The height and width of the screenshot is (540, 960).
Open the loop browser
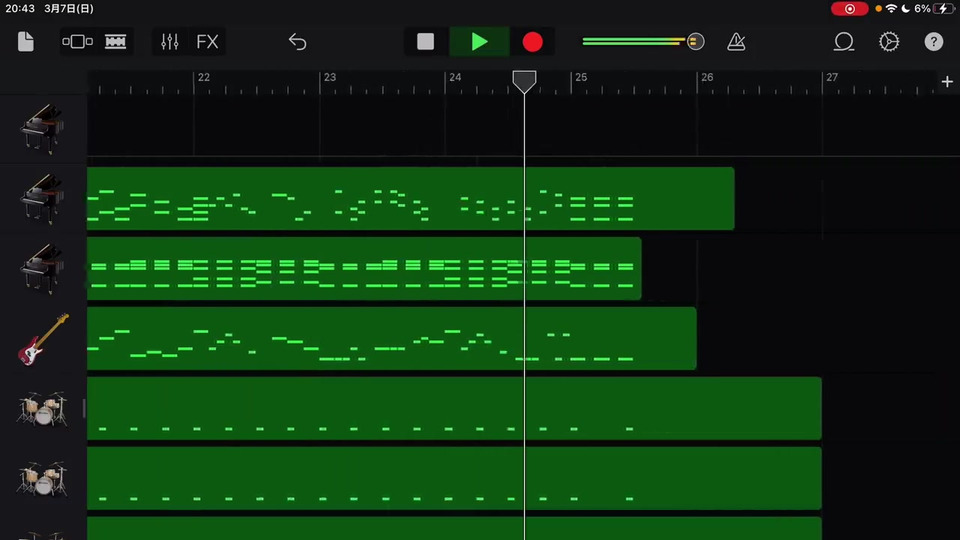(x=844, y=42)
